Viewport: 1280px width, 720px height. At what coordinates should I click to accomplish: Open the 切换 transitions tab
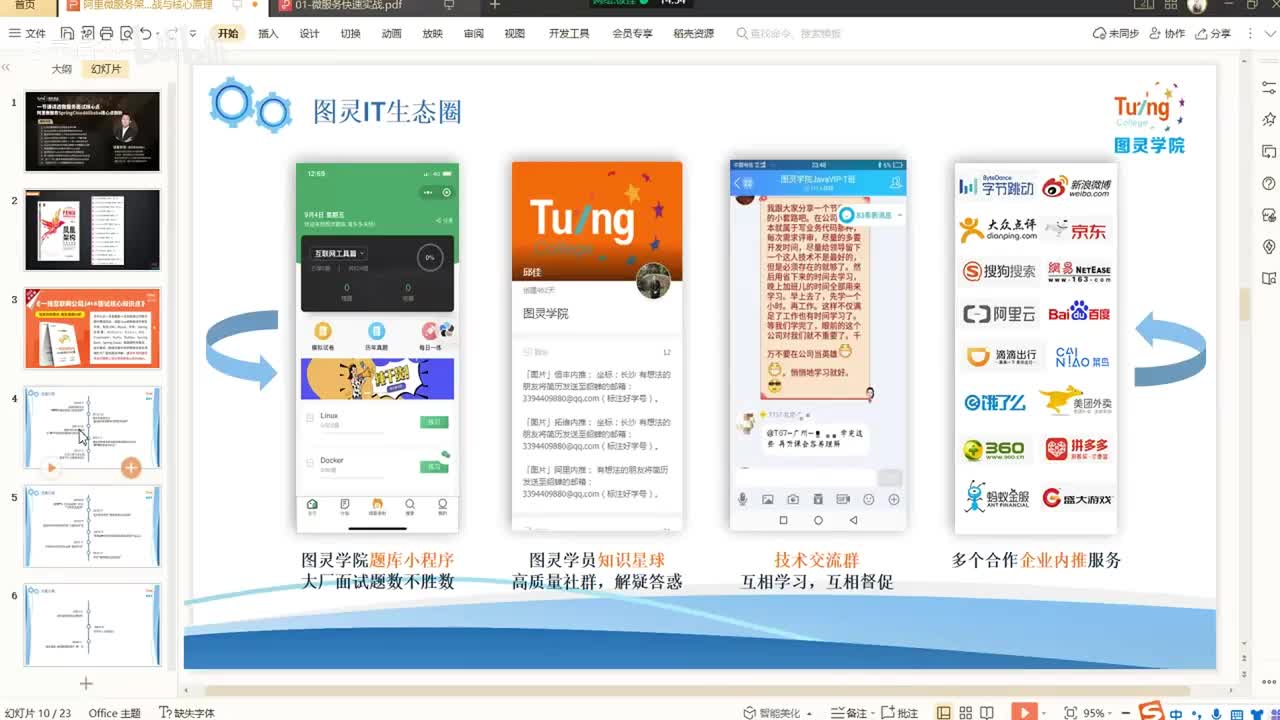[x=350, y=33]
